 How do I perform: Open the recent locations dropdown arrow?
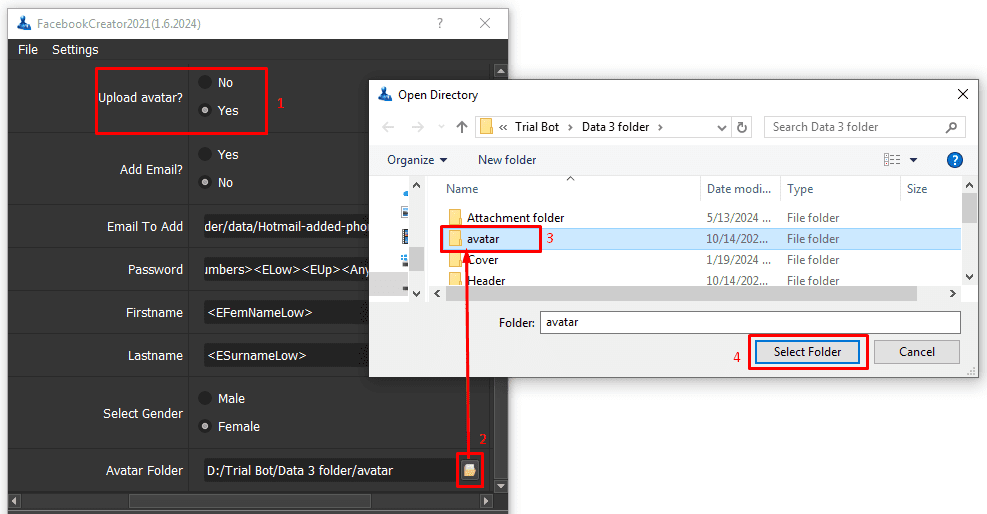(441, 127)
